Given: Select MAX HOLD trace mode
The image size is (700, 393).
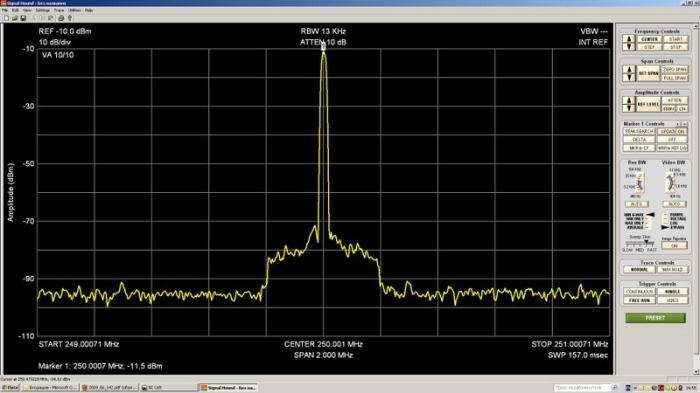Looking at the screenshot, I should tap(672, 270).
